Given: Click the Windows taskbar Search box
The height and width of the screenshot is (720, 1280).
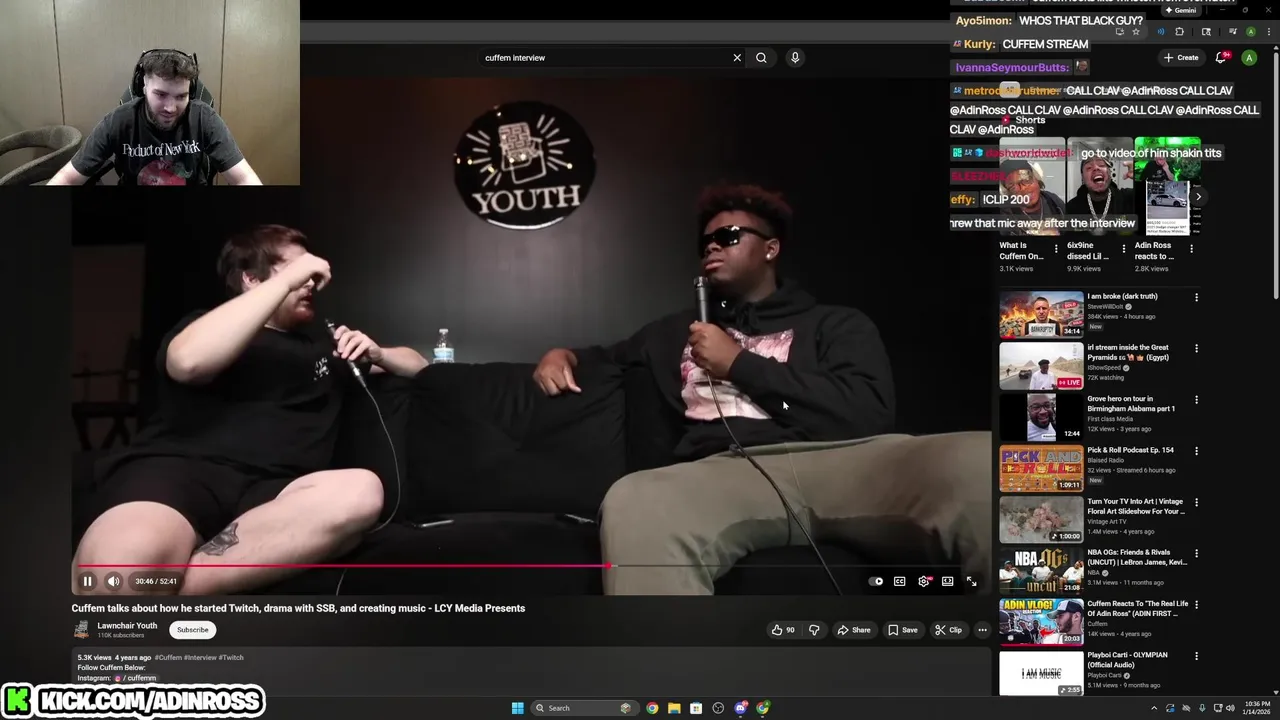Looking at the screenshot, I should pos(585,708).
